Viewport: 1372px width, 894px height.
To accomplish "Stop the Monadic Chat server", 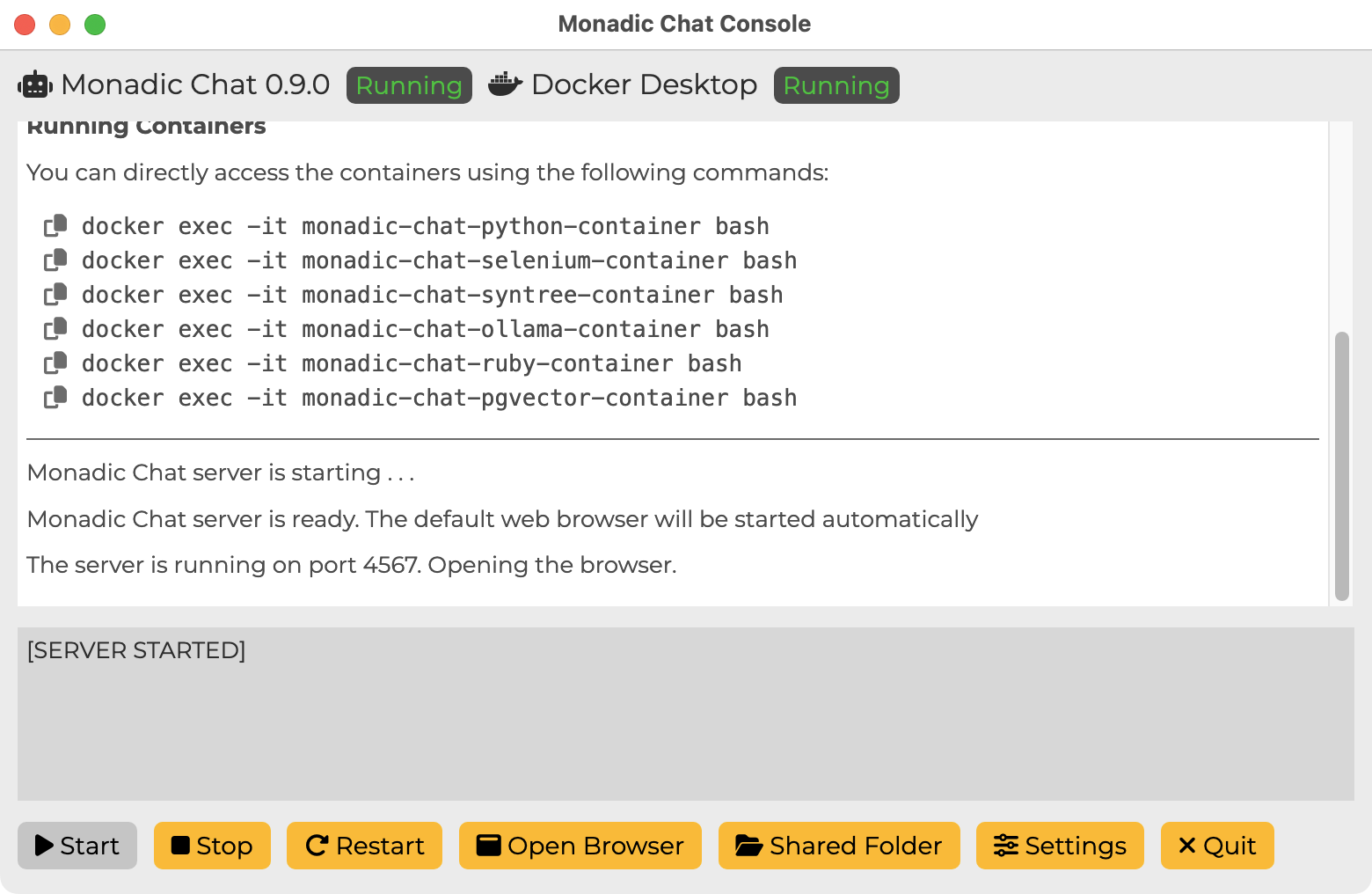I will (x=212, y=846).
